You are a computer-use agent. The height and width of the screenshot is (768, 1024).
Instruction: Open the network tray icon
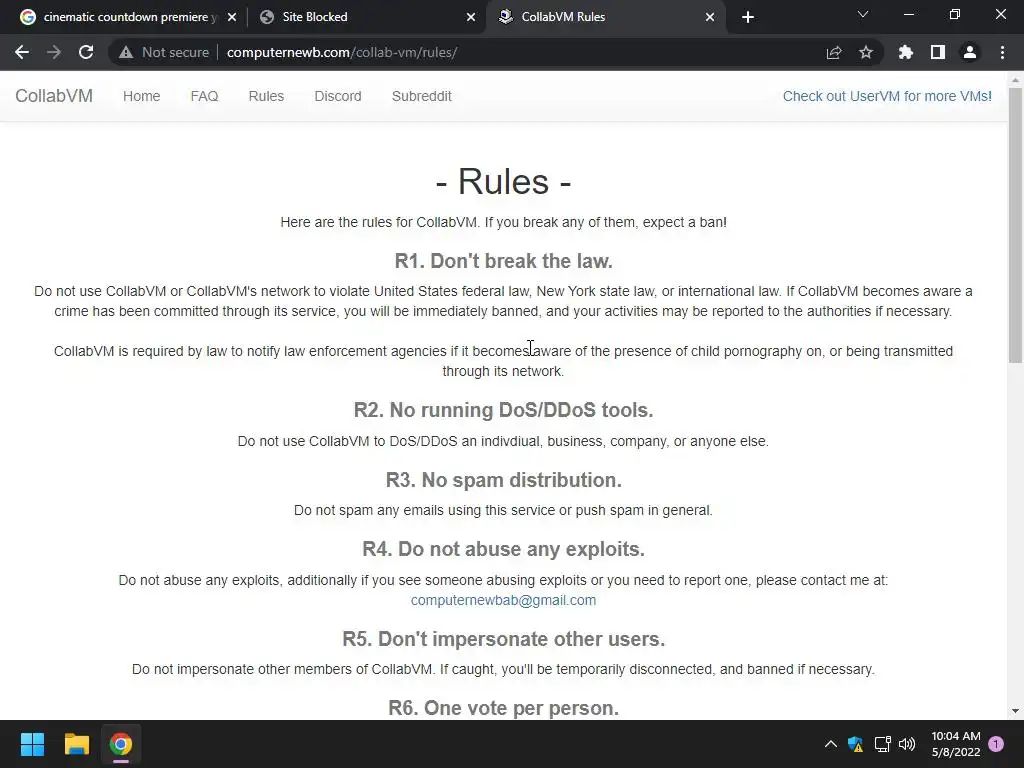point(882,744)
